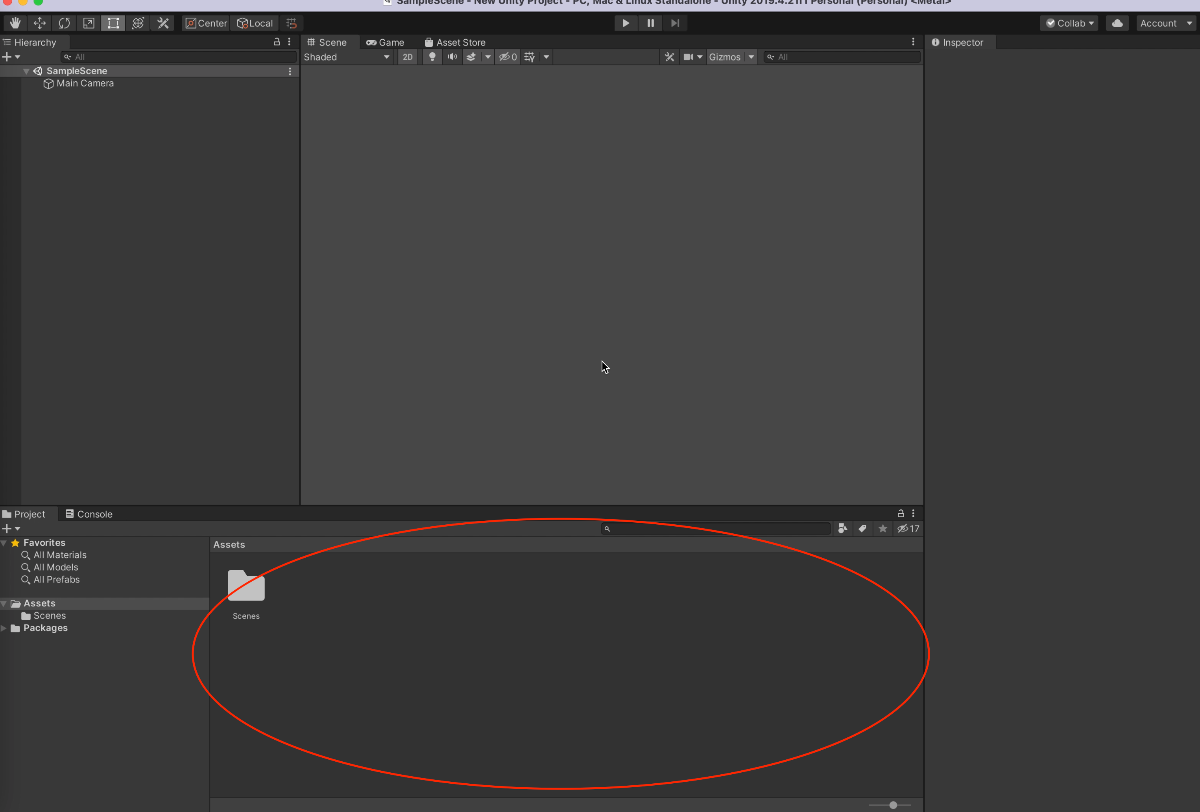Search assets by label in Project
Image resolution: width=1200 pixels, height=812 pixels.
pos(863,528)
